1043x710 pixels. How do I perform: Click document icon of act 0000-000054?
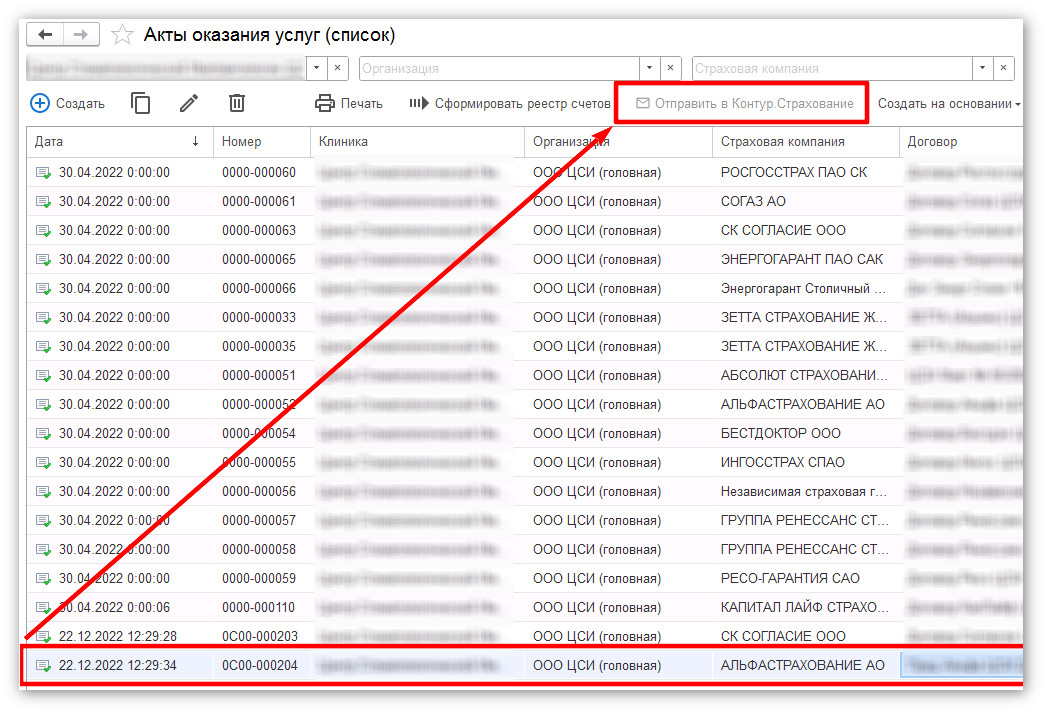(x=43, y=434)
